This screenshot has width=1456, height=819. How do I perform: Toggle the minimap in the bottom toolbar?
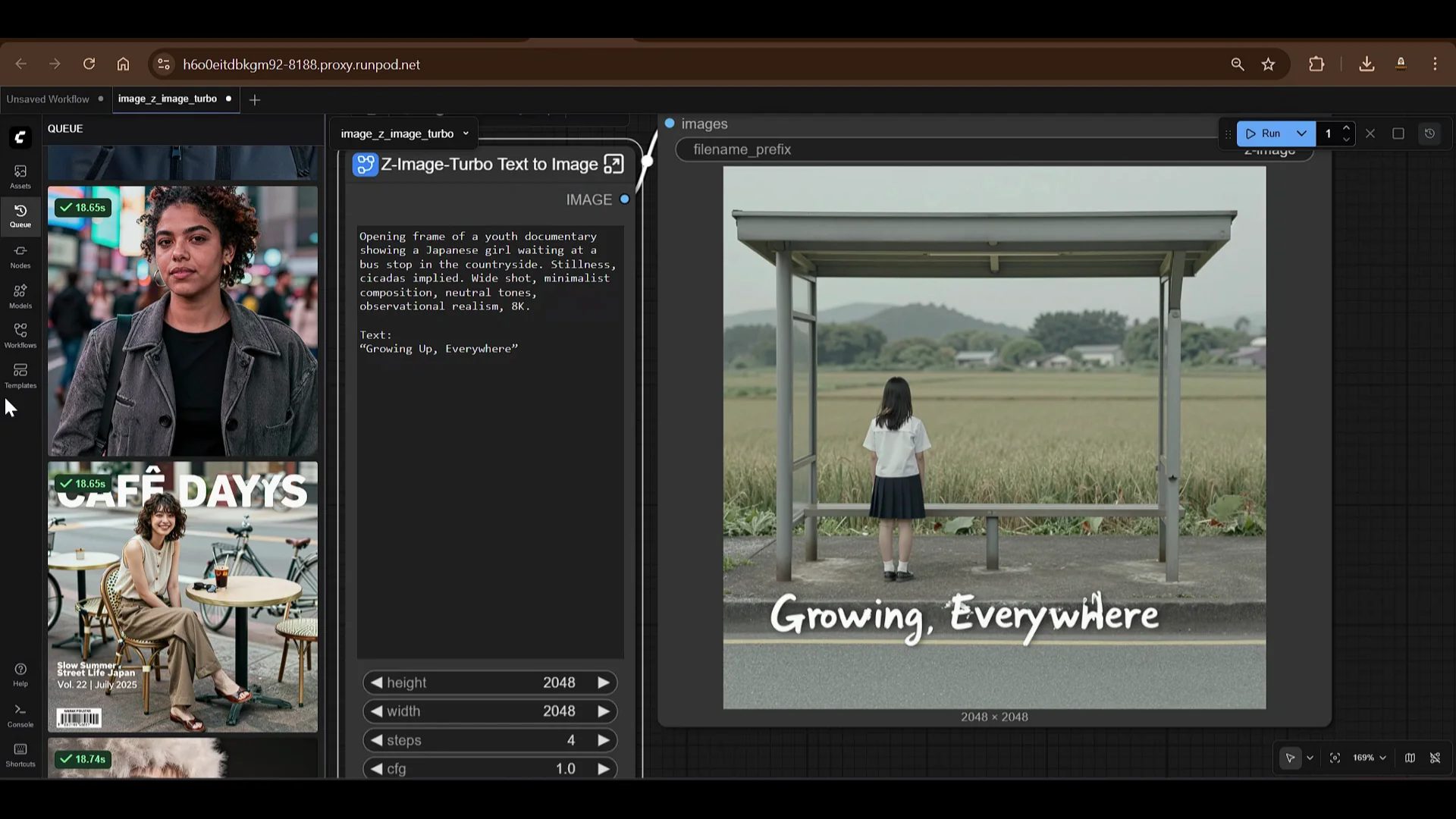tap(1410, 758)
